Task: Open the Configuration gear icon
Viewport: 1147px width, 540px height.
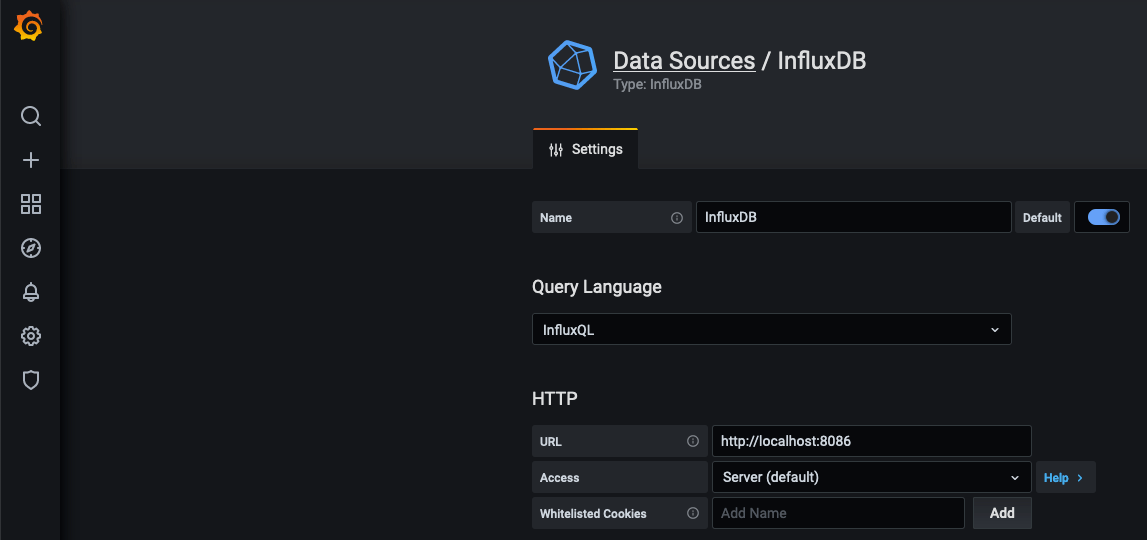Action: tap(31, 337)
